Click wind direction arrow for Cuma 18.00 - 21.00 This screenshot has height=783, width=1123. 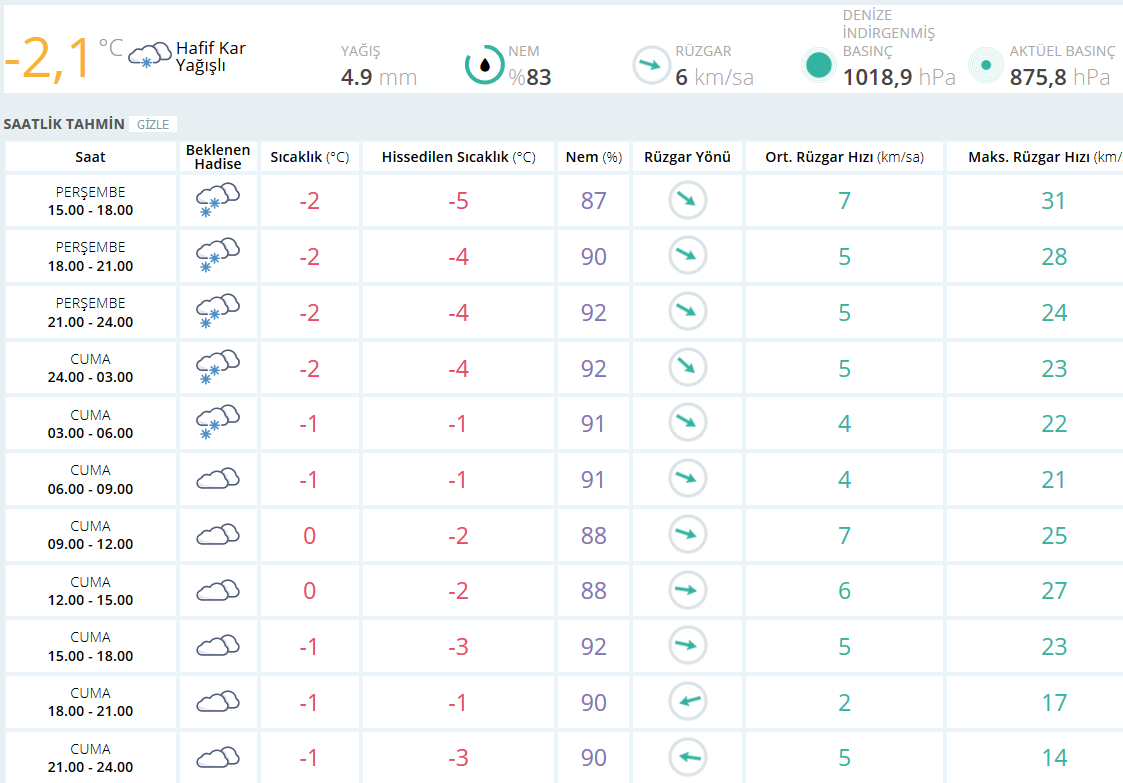tap(687, 702)
